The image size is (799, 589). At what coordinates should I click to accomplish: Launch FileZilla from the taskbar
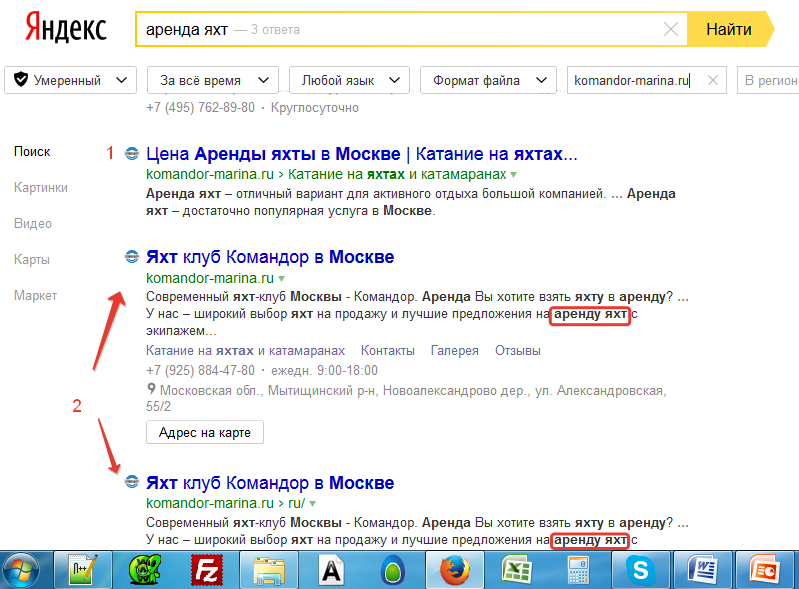pyautogui.click(x=207, y=570)
